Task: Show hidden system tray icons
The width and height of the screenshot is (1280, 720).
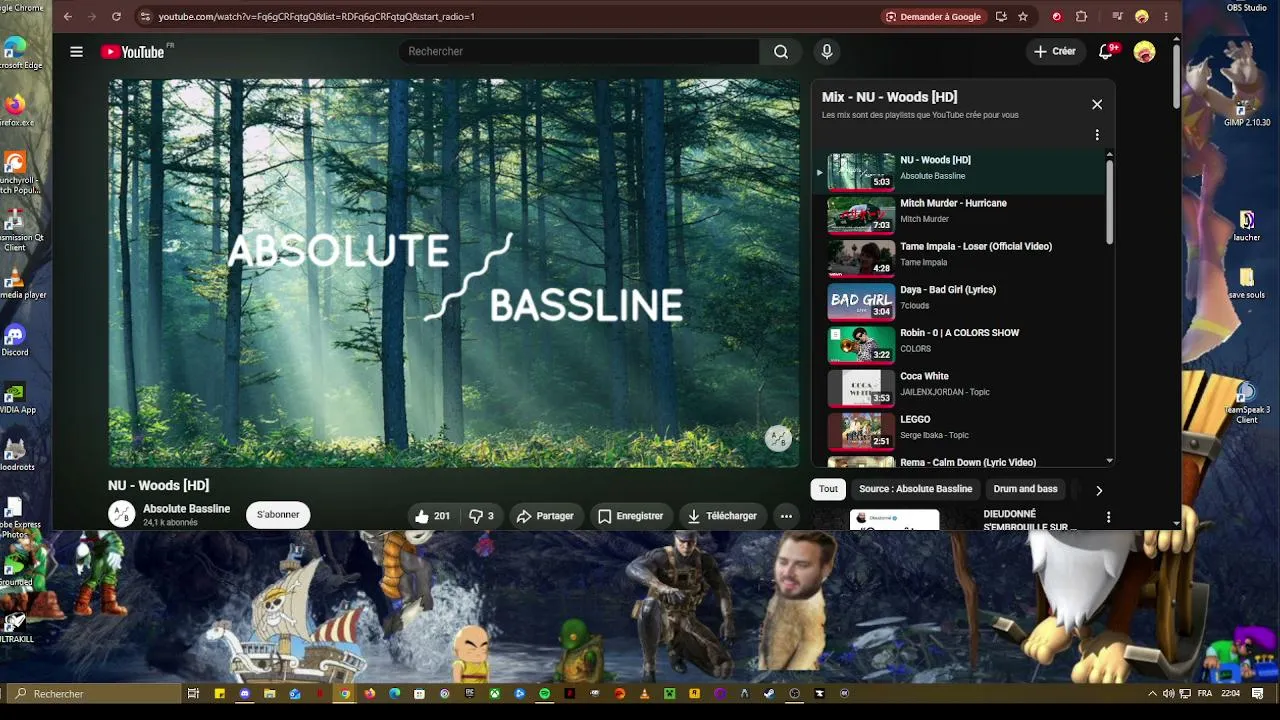Action: (1152, 693)
